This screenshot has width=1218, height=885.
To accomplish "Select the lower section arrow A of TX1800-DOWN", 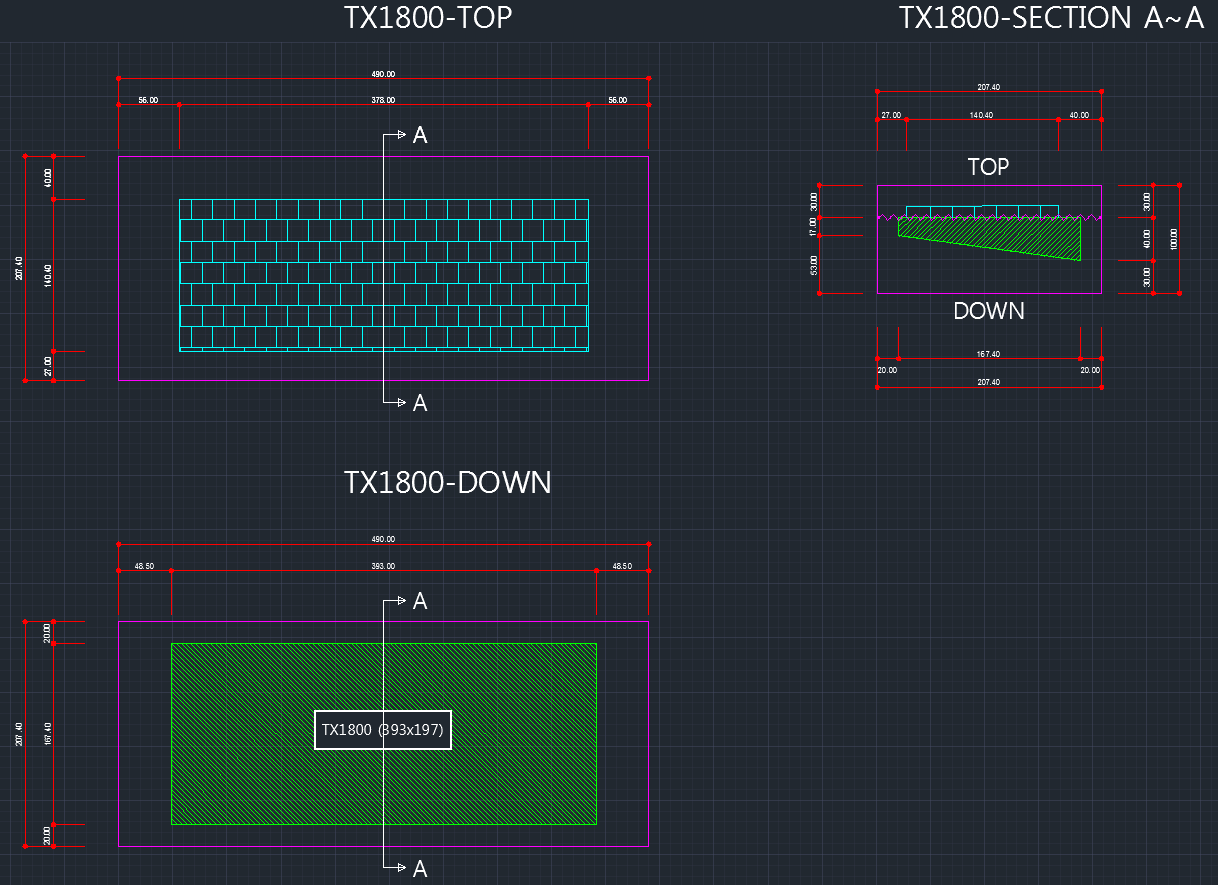I will click(419, 869).
